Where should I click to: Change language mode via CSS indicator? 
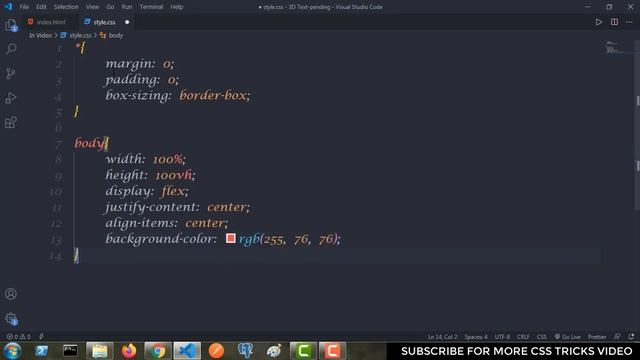click(x=542, y=337)
